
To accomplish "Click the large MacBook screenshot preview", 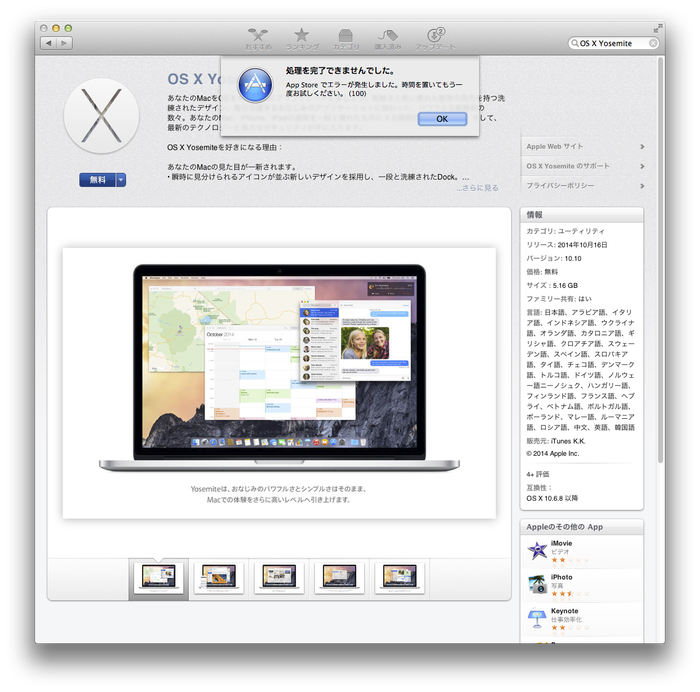I will 279,383.
